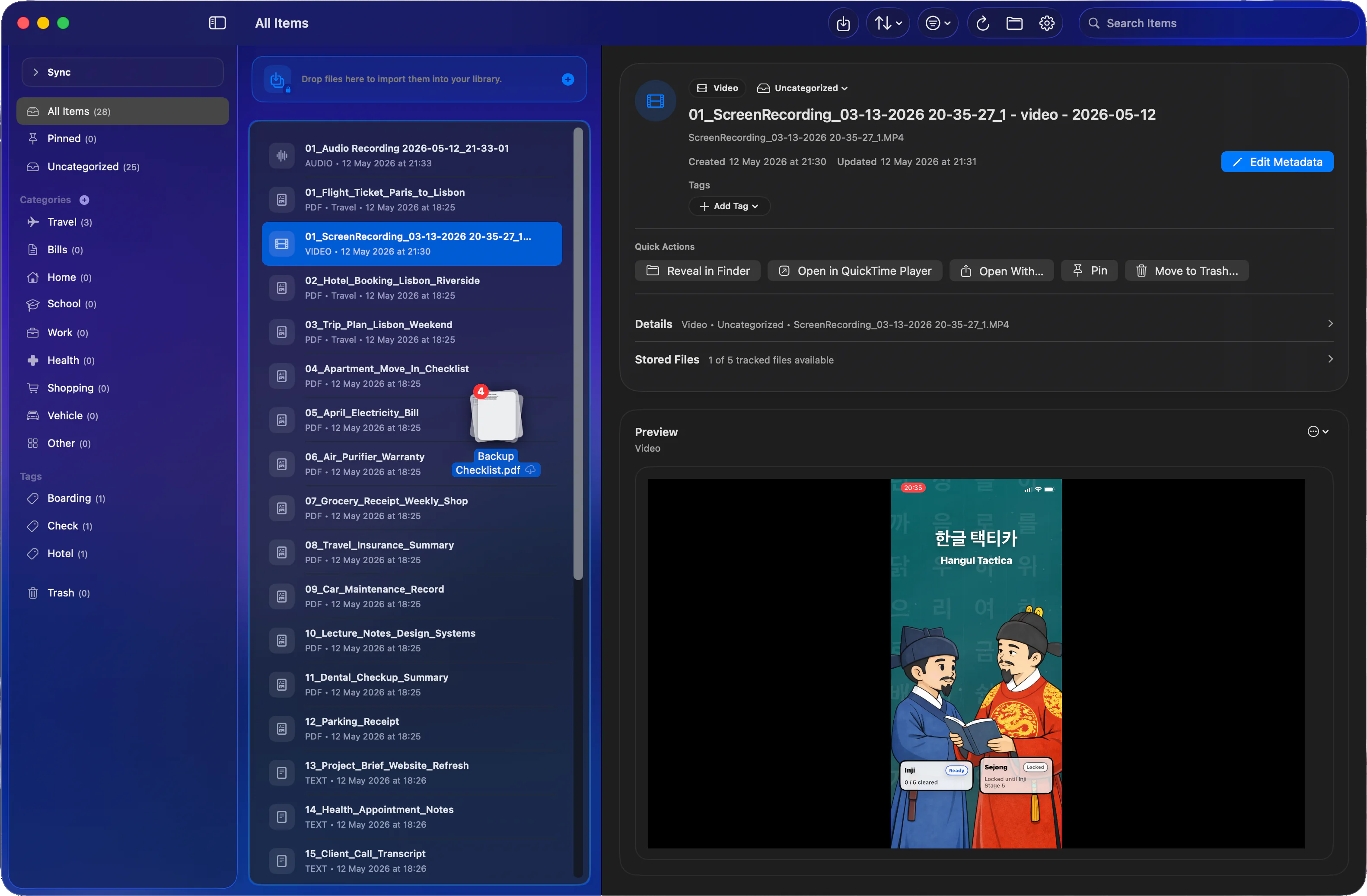1367x896 pixels.
Task: Click the plus button in drop zone
Action: (x=567, y=79)
